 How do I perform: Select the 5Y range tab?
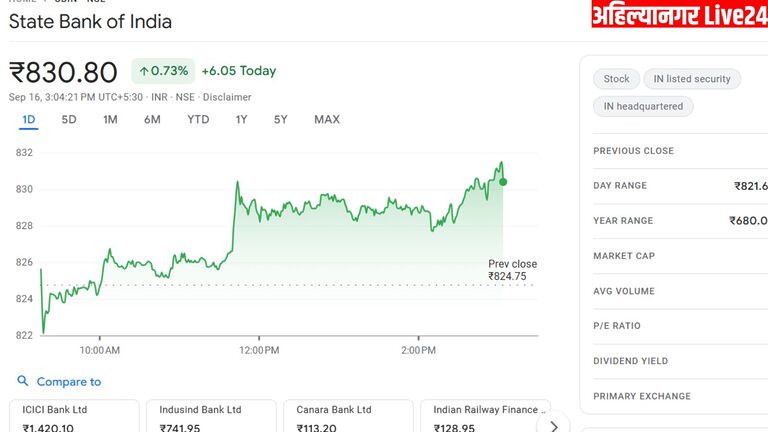281,120
